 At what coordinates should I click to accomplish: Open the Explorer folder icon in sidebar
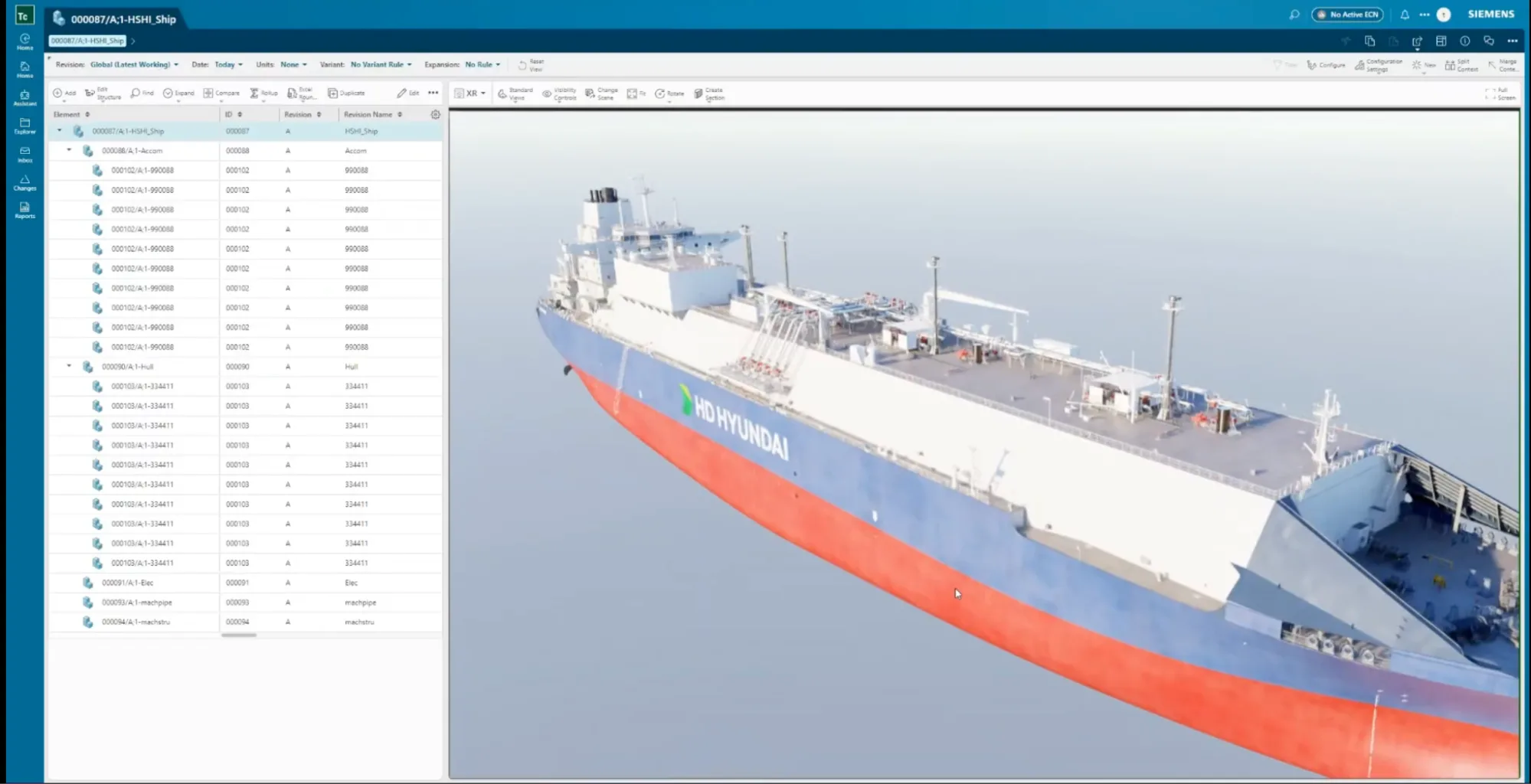[25, 126]
